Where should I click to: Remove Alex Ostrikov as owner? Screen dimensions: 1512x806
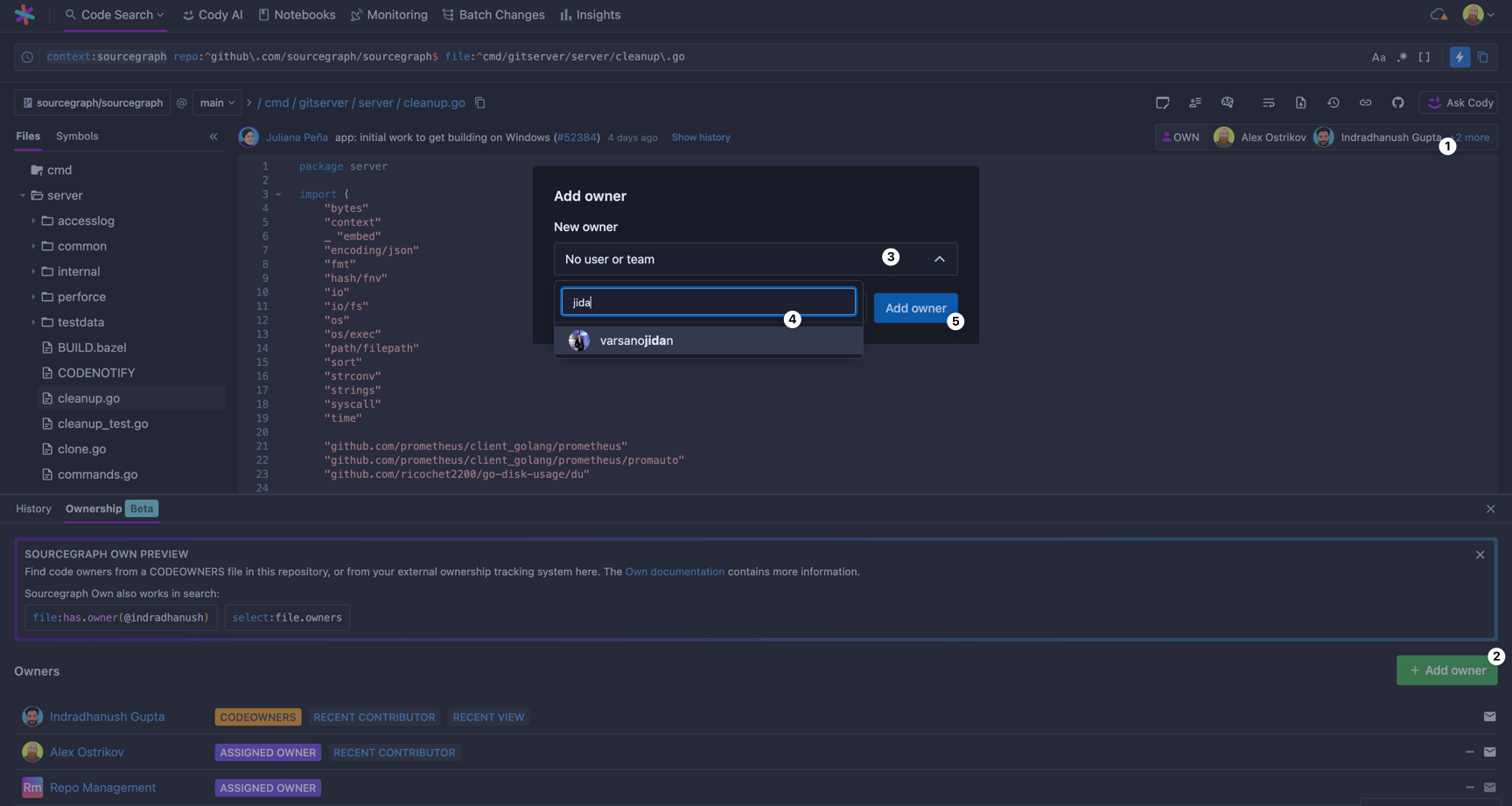(x=1470, y=752)
